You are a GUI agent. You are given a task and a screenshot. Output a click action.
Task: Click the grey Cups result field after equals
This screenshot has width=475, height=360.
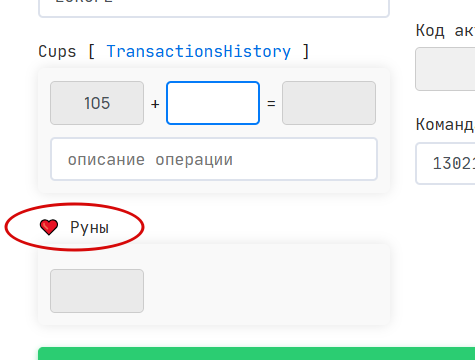[329, 103]
